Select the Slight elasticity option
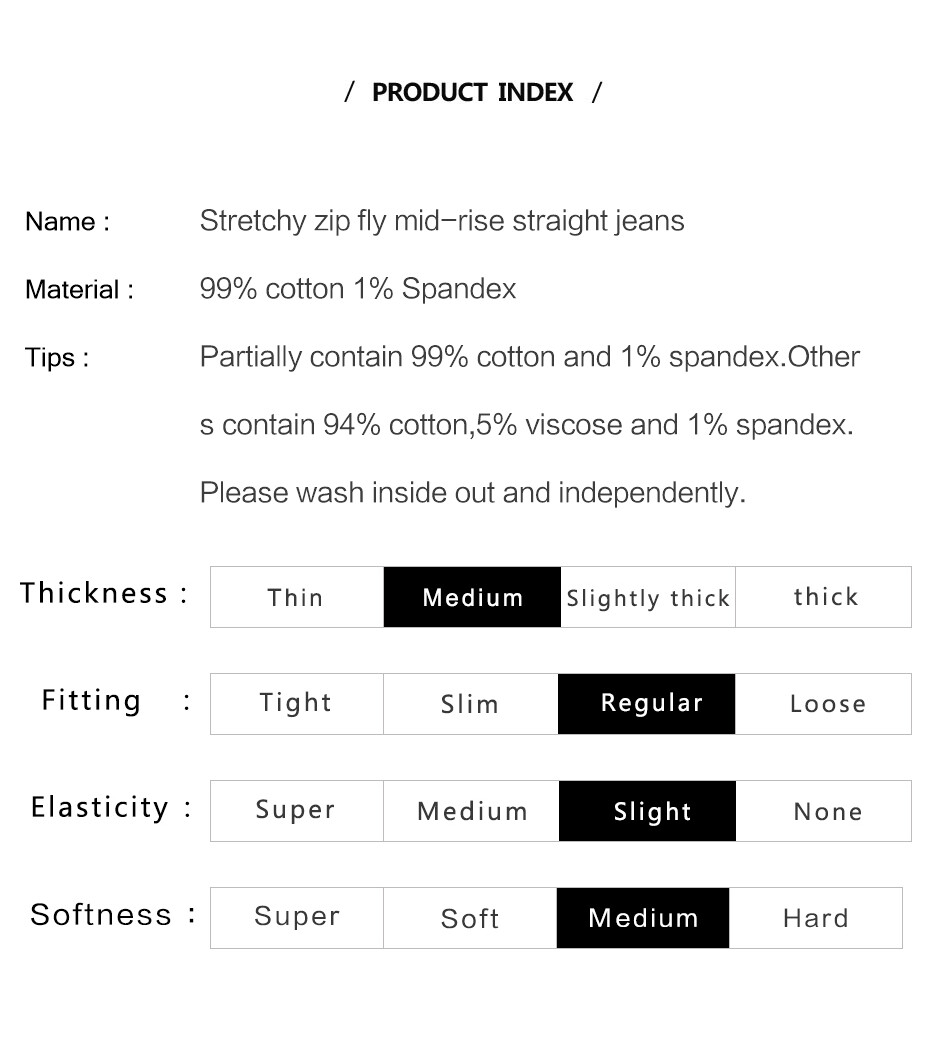Image resolution: width=930 pixels, height=1060 pixels. [647, 811]
